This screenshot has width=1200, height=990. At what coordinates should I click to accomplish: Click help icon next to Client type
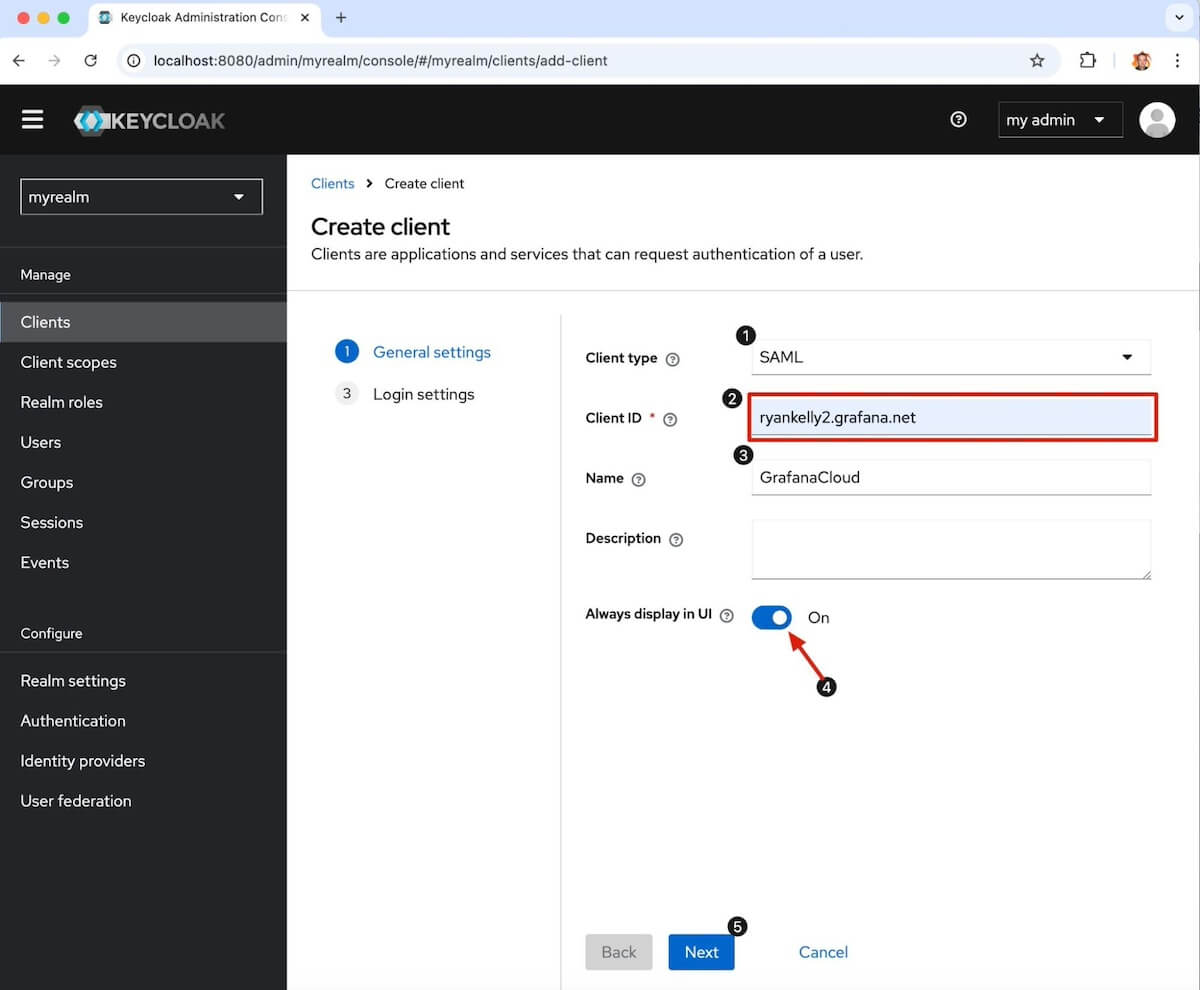[x=673, y=359]
